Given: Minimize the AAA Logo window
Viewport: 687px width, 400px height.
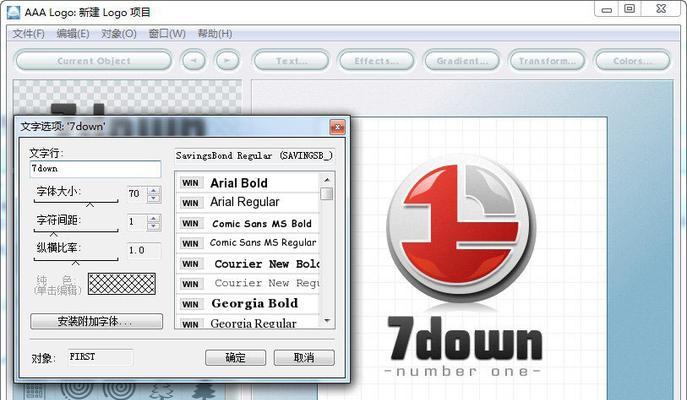Looking at the screenshot, I should (x=607, y=9).
